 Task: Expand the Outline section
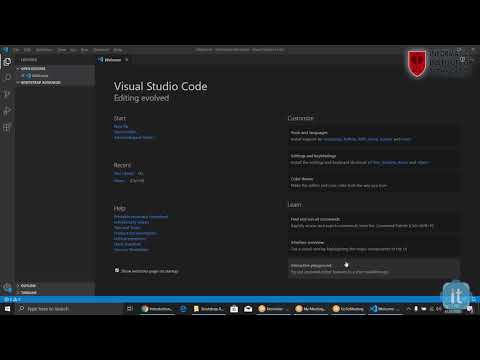tap(55, 286)
